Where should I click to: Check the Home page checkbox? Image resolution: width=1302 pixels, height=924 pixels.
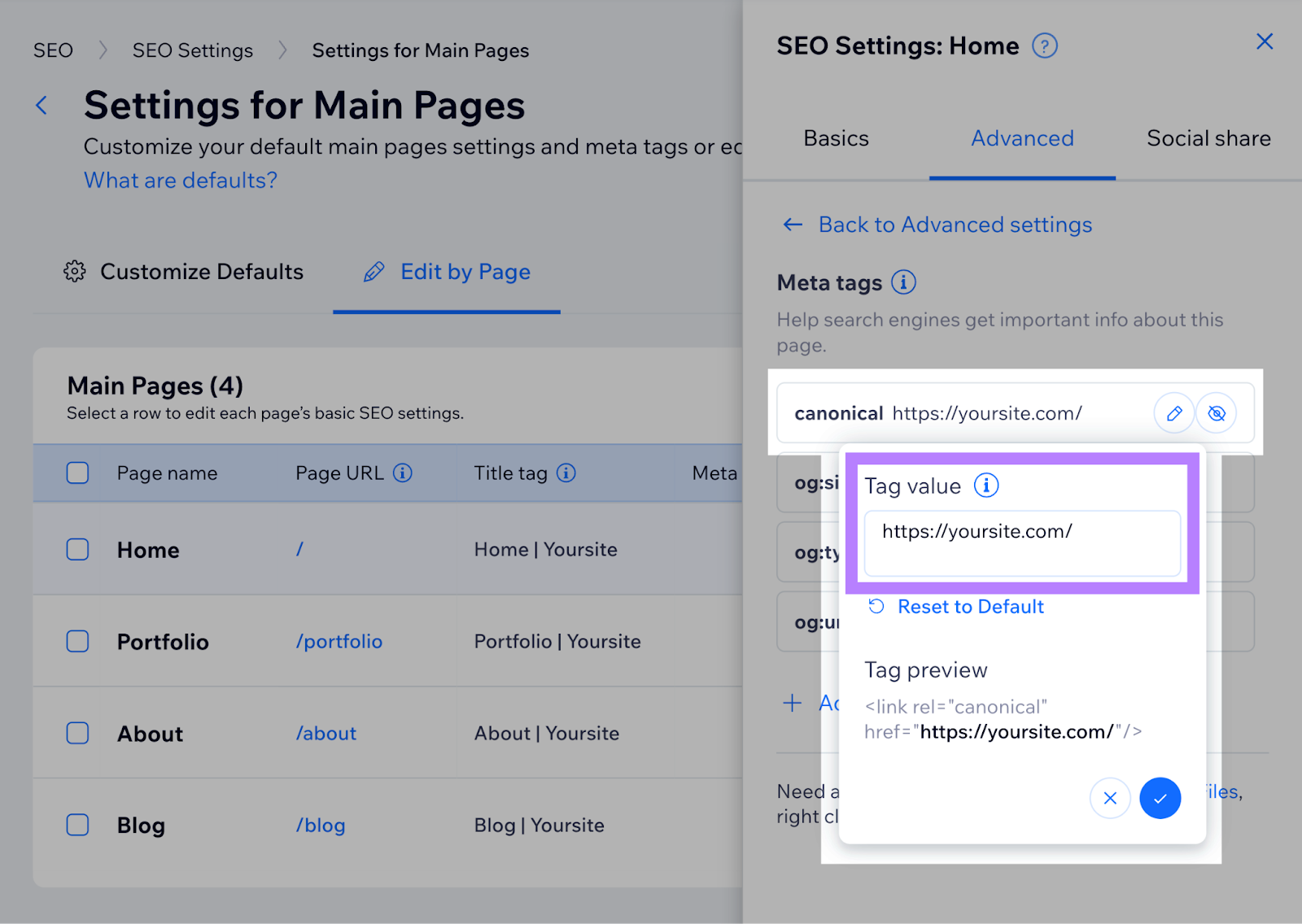coord(77,550)
